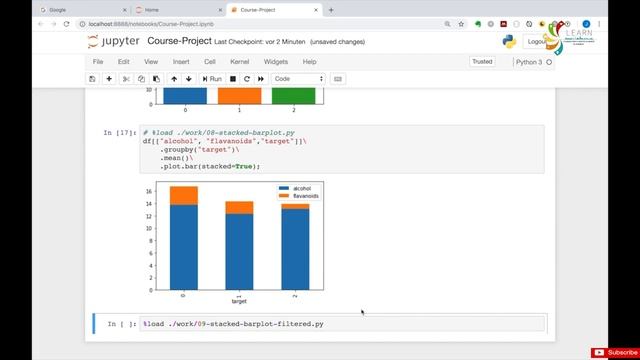Open the Widgets menu
The width and height of the screenshot is (640, 360).
tap(276, 62)
